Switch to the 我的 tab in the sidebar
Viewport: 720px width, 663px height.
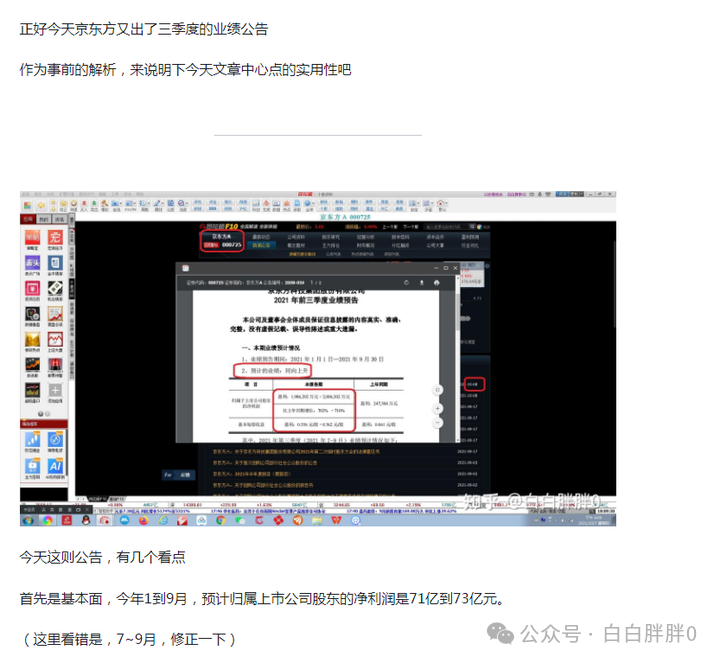coord(44,219)
